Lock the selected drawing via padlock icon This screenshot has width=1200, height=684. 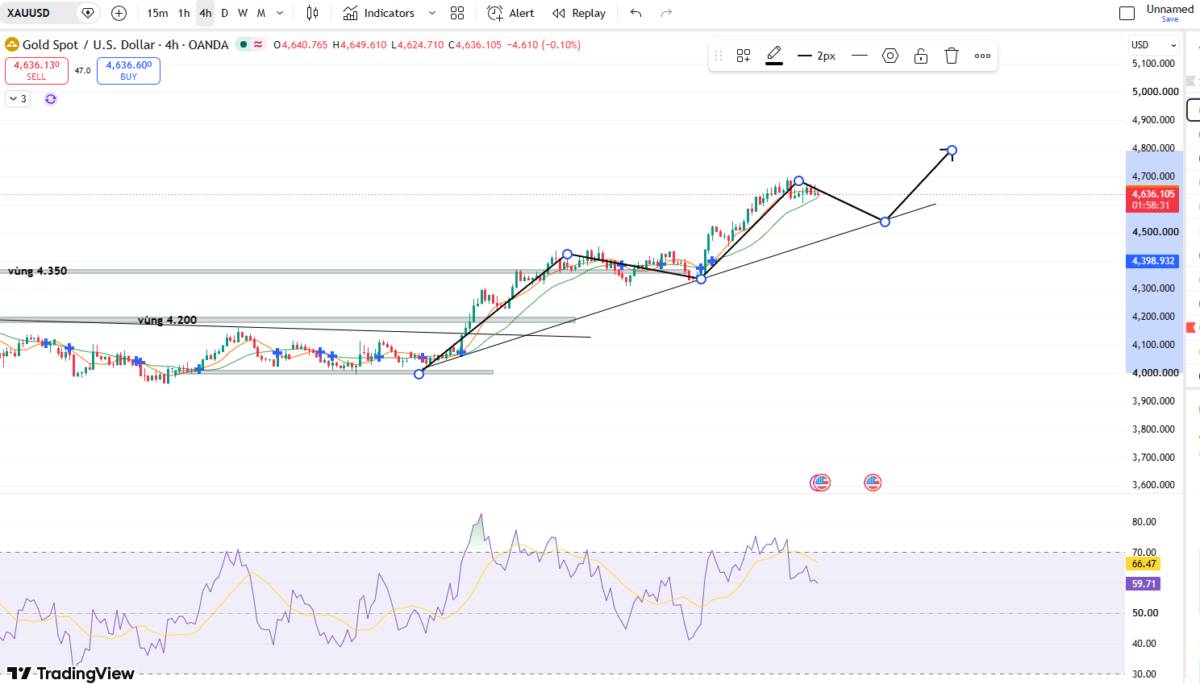pyautogui.click(x=921, y=56)
